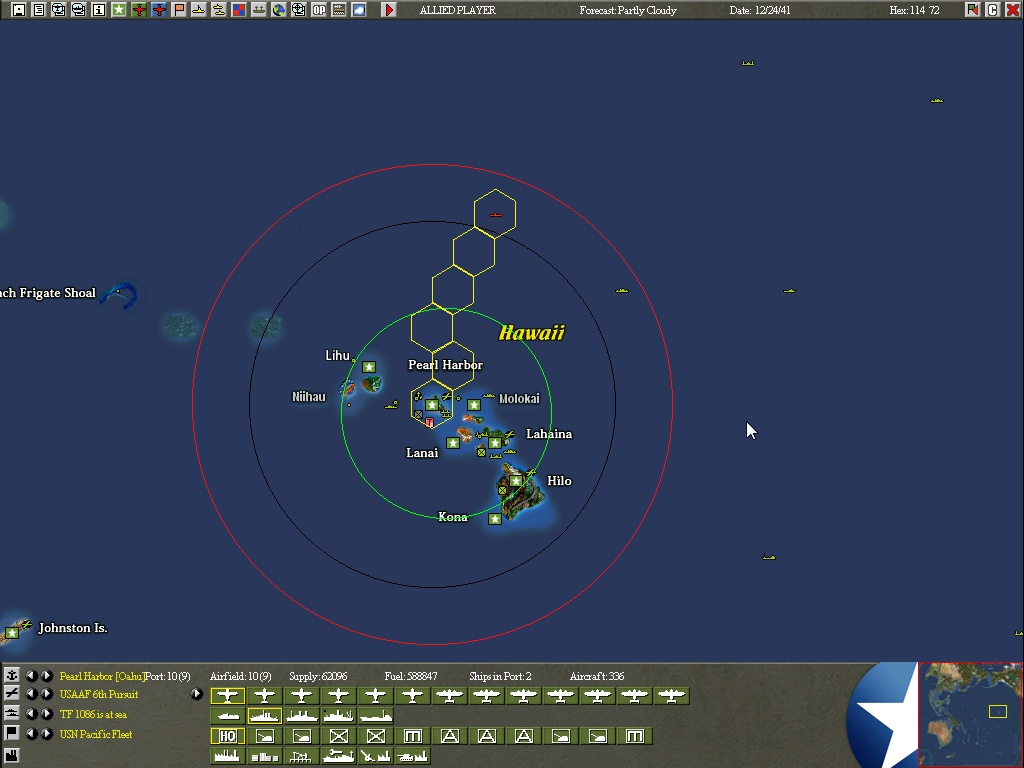Viewport: 1024px width, 768px height.
Task: Open the information 'i' toolbar icon
Action: pyautogui.click(x=99, y=10)
